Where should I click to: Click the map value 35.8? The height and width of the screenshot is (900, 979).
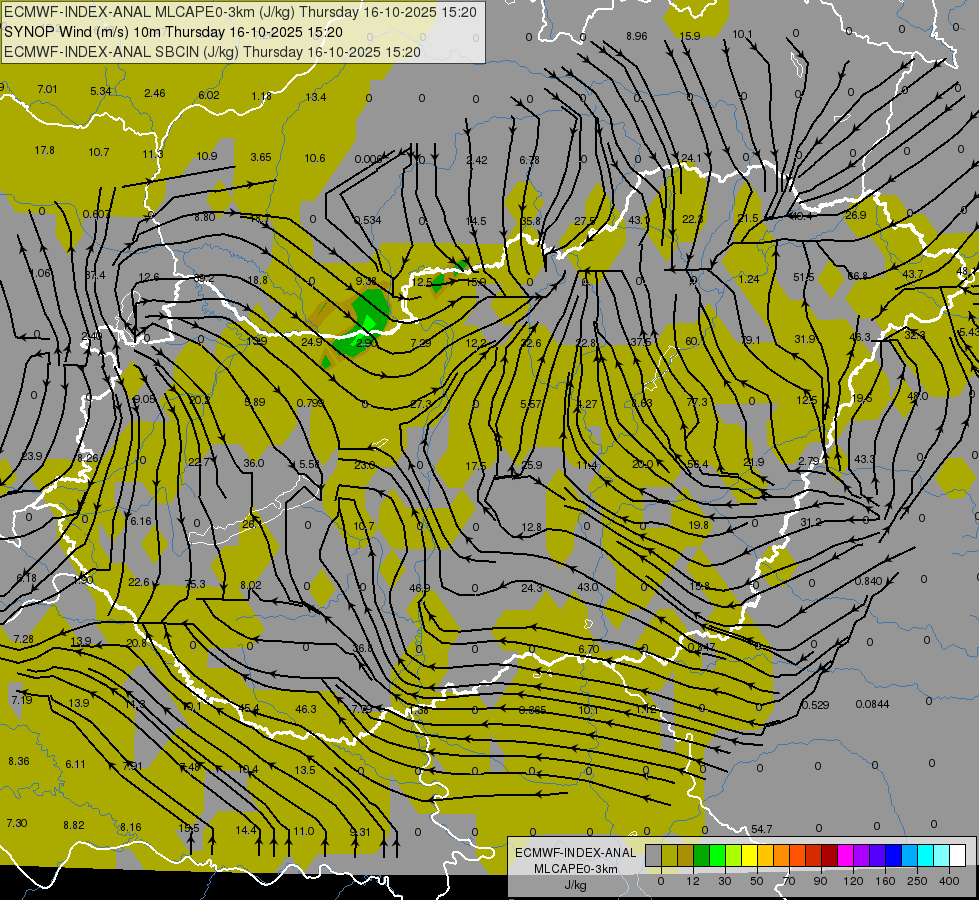[531, 221]
